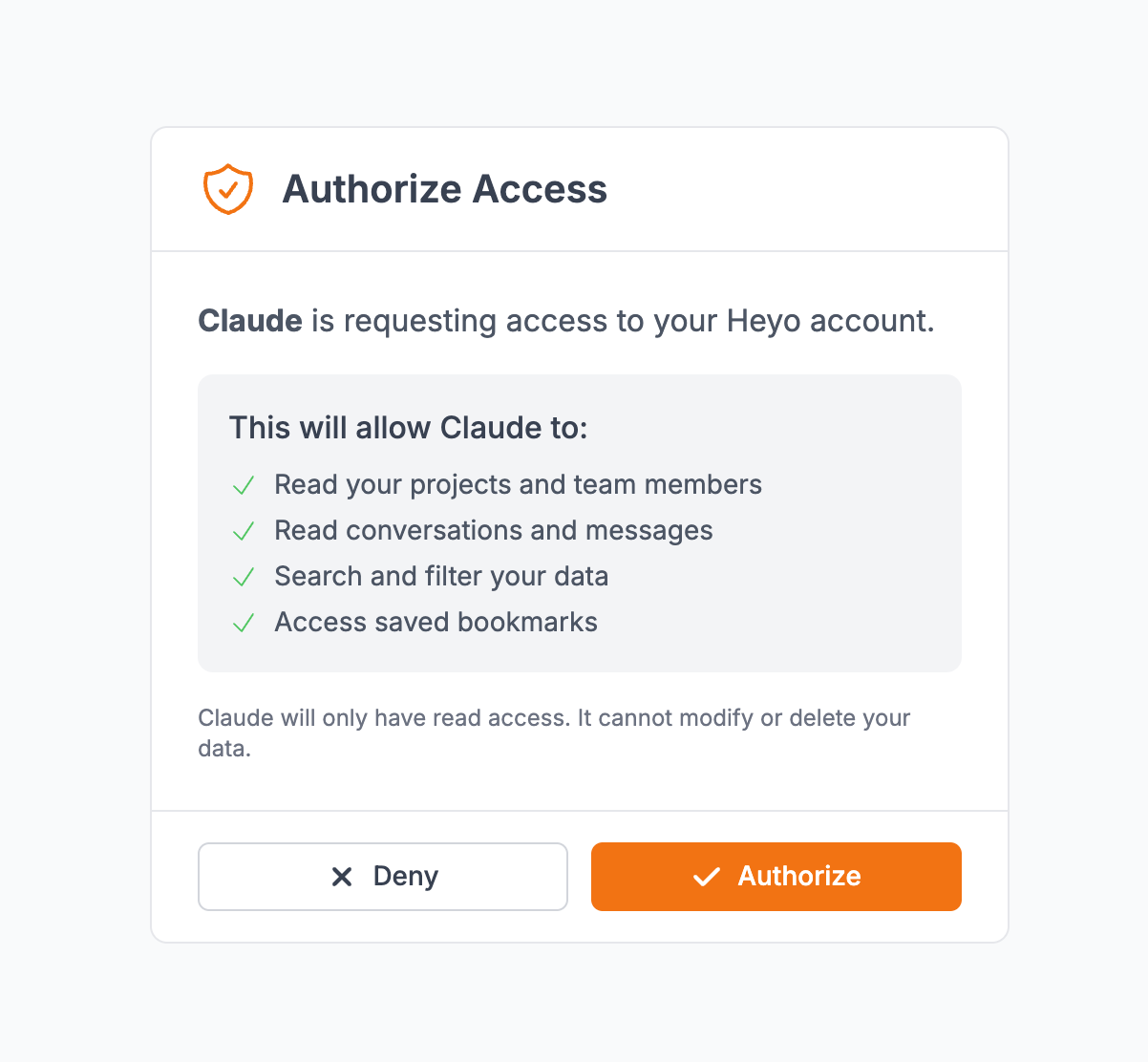Click the permission 'Search and filter your data'
Image resolution: width=1148 pixels, height=1062 pixels.
coord(441,576)
